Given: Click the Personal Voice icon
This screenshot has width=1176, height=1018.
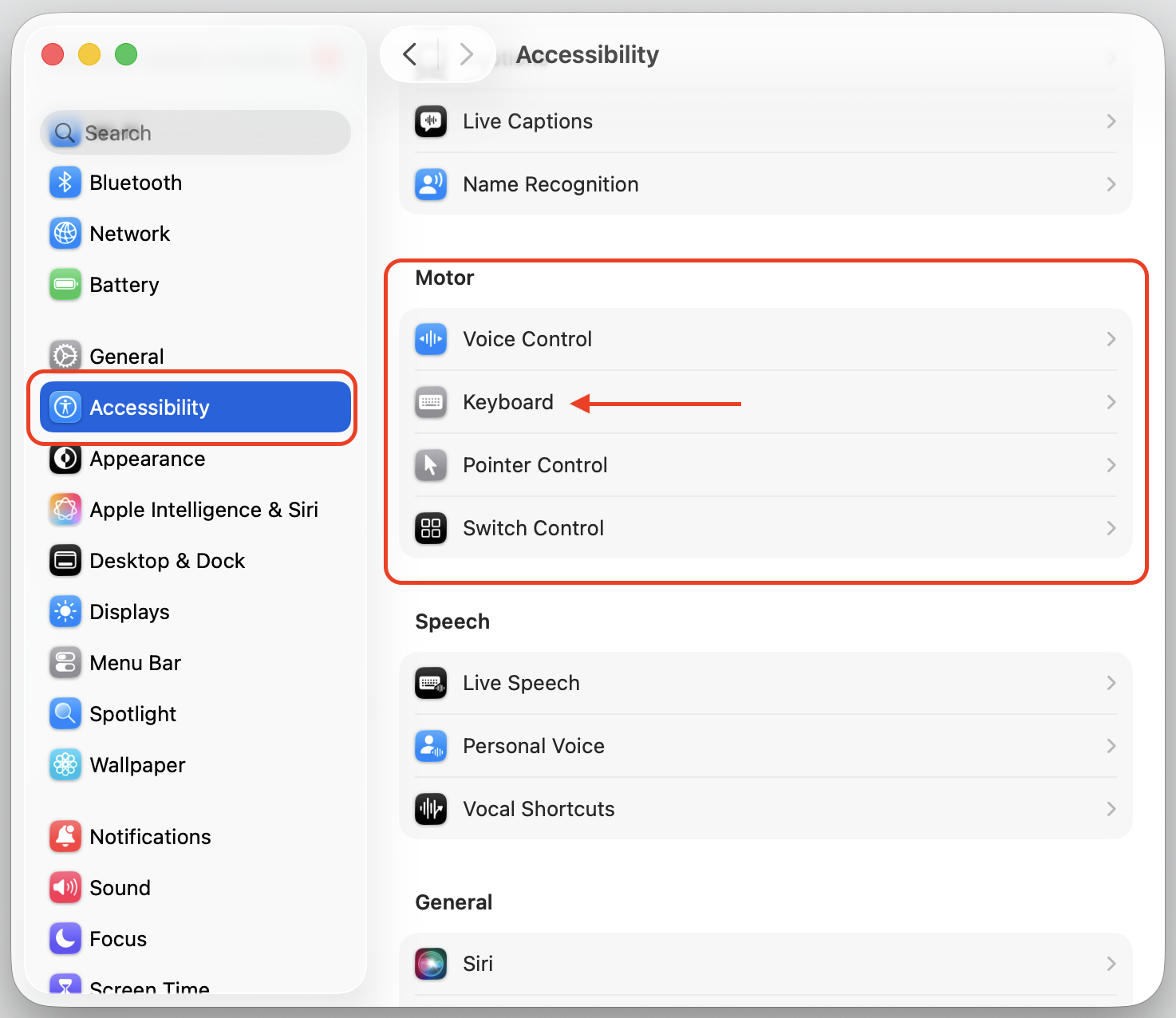Looking at the screenshot, I should pyautogui.click(x=431, y=746).
